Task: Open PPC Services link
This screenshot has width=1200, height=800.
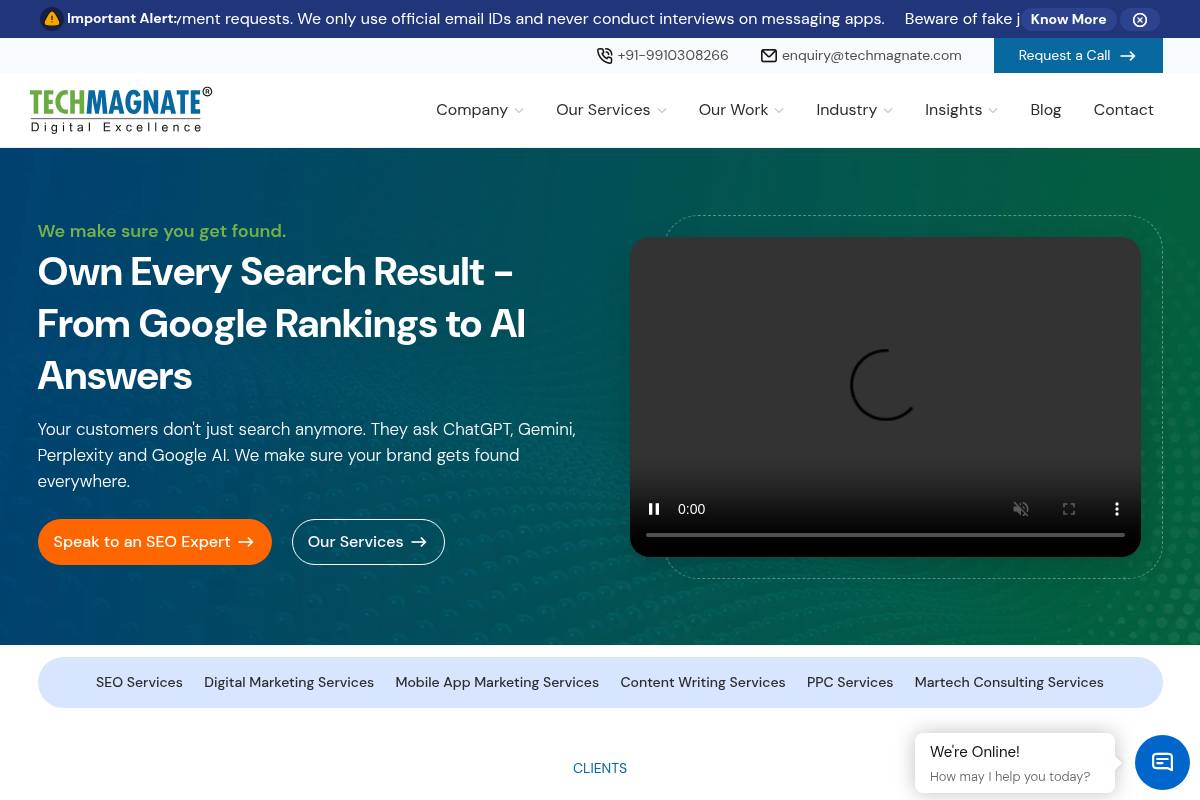Action: [x=850, y=682]
